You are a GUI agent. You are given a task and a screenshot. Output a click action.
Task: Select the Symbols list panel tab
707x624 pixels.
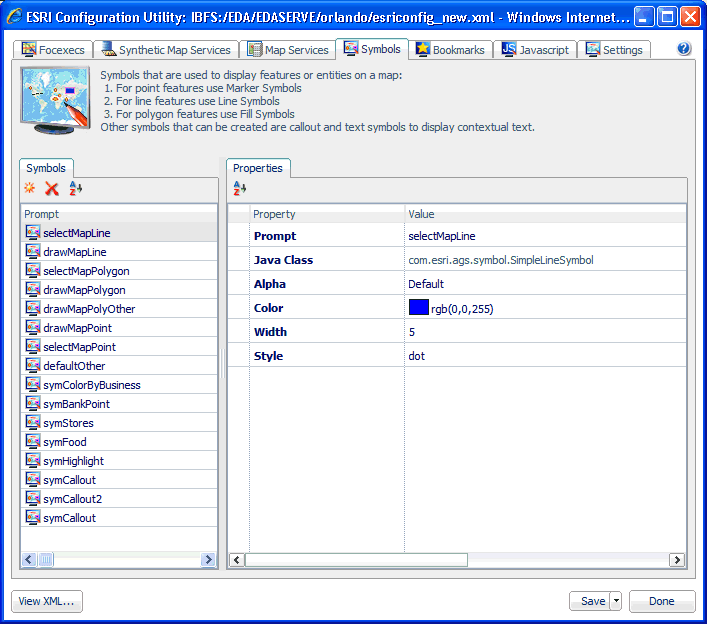tap(46, 168)
